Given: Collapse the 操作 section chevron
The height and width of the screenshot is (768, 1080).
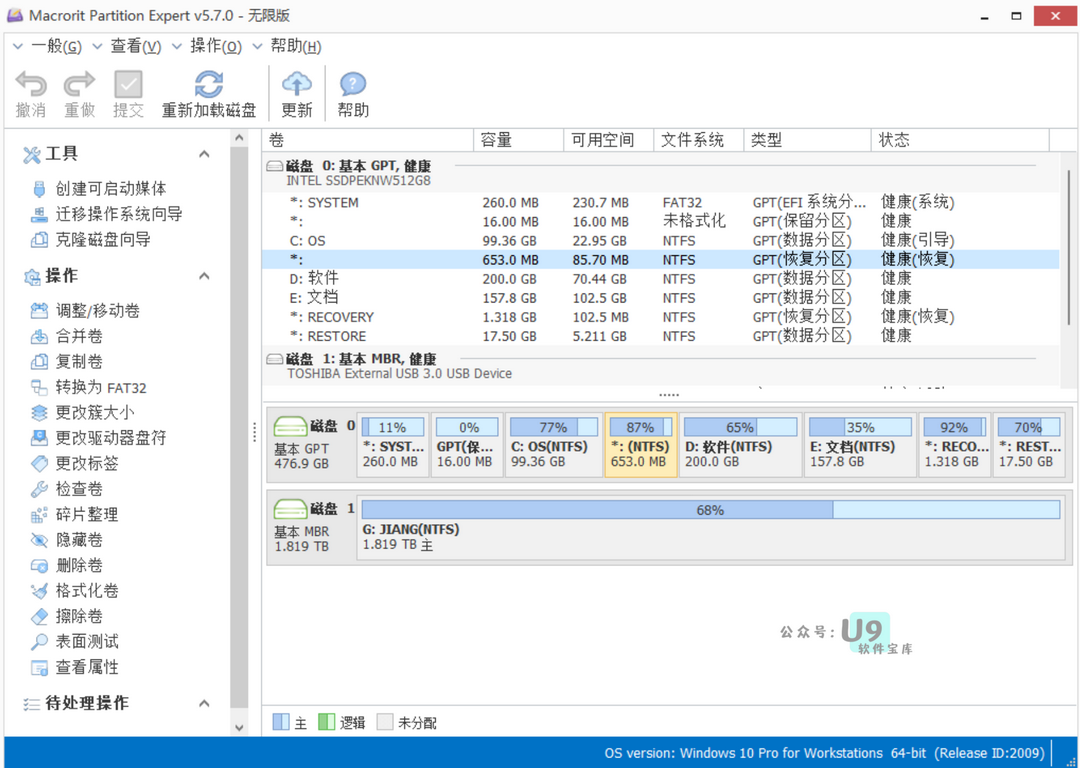Looking at the screenshot, I should [x=204, y=276].
